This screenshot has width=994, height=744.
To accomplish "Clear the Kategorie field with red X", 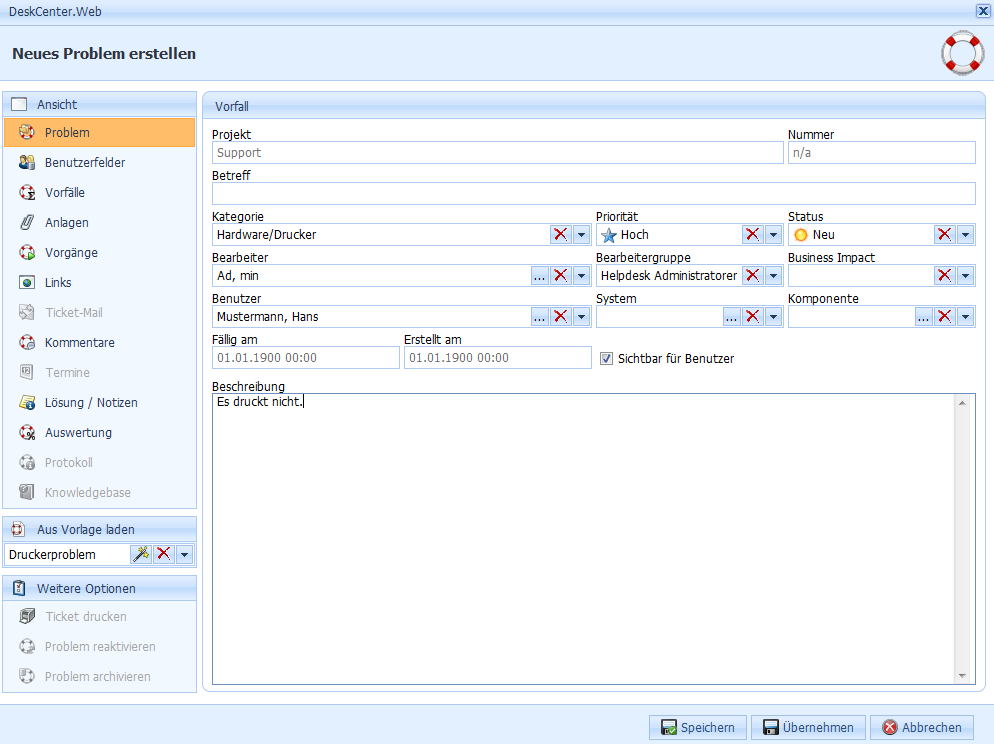I will (561, 235).
